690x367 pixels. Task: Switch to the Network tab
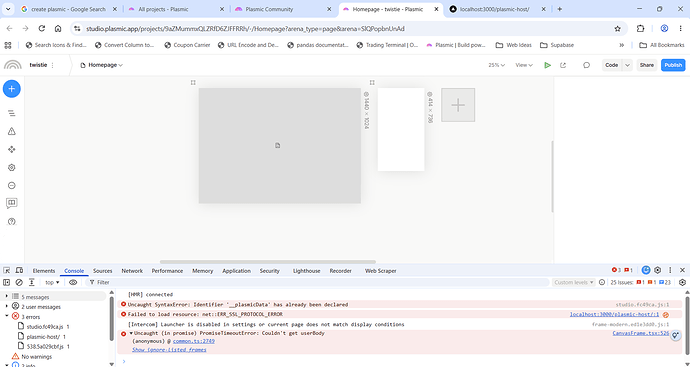coord(132,271)
